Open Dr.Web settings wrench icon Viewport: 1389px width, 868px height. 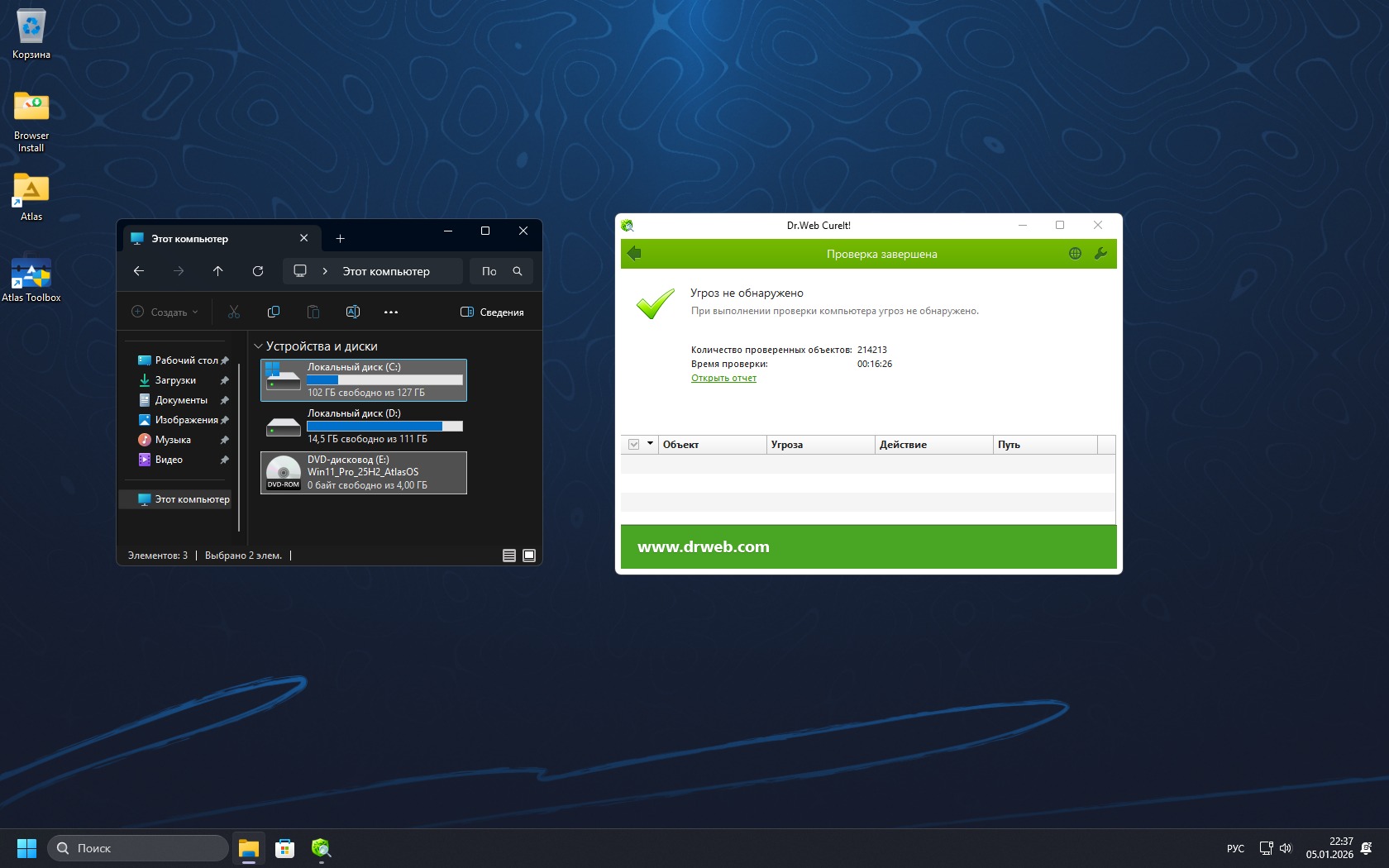click(1100, 254)
